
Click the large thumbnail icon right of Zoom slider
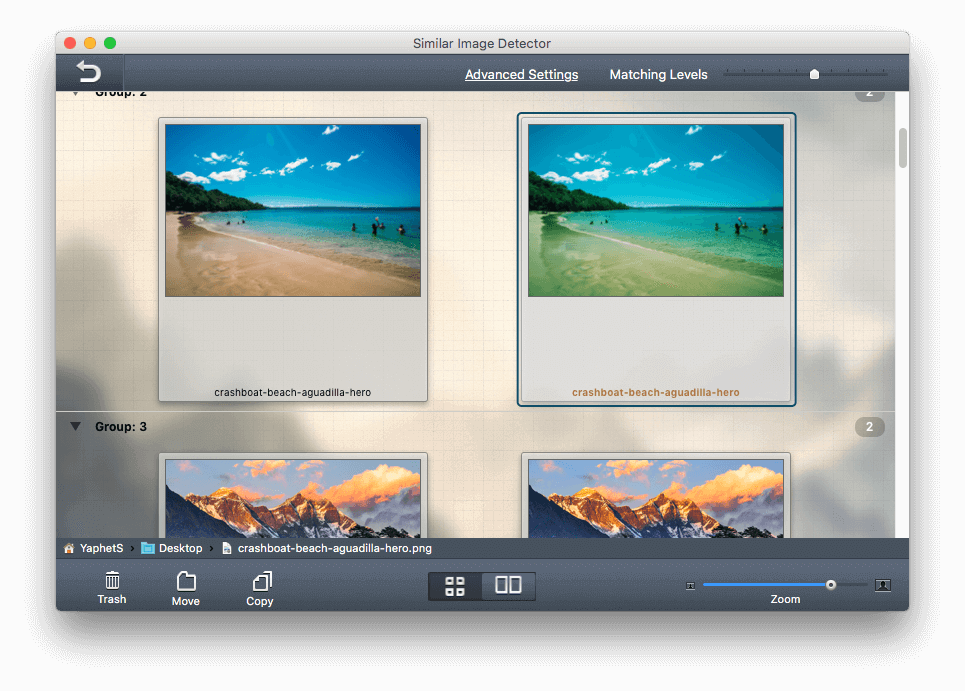(x=881, y=584)
